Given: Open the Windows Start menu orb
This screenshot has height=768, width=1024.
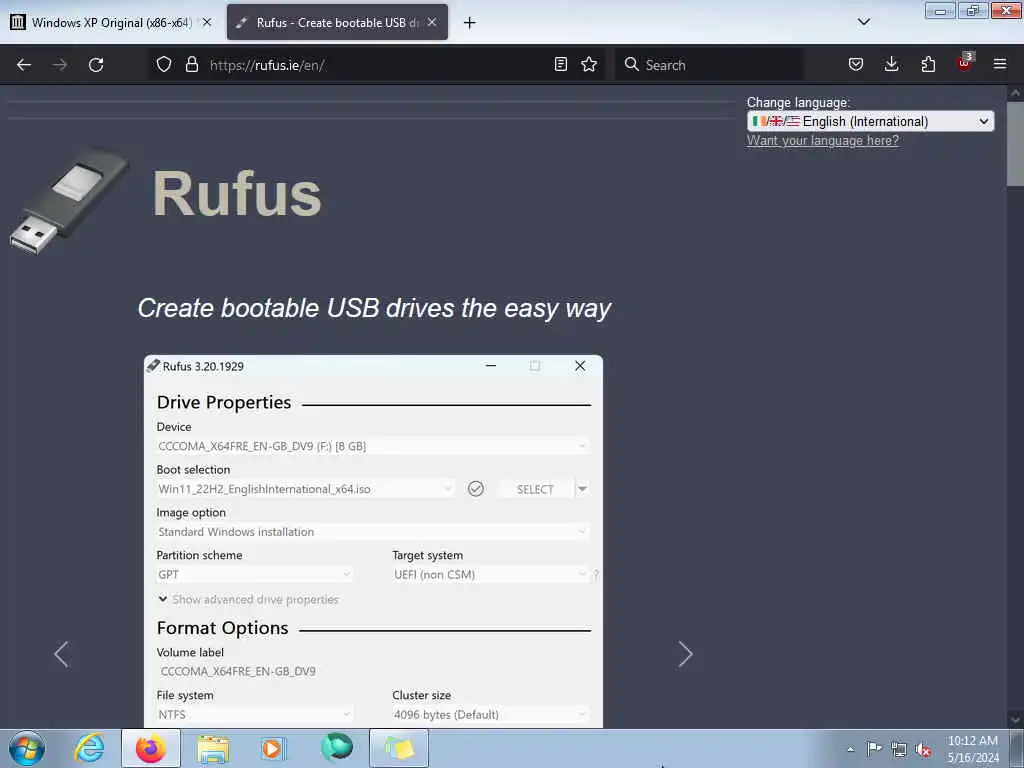Looking at the screenshot, I should [27, 748].
